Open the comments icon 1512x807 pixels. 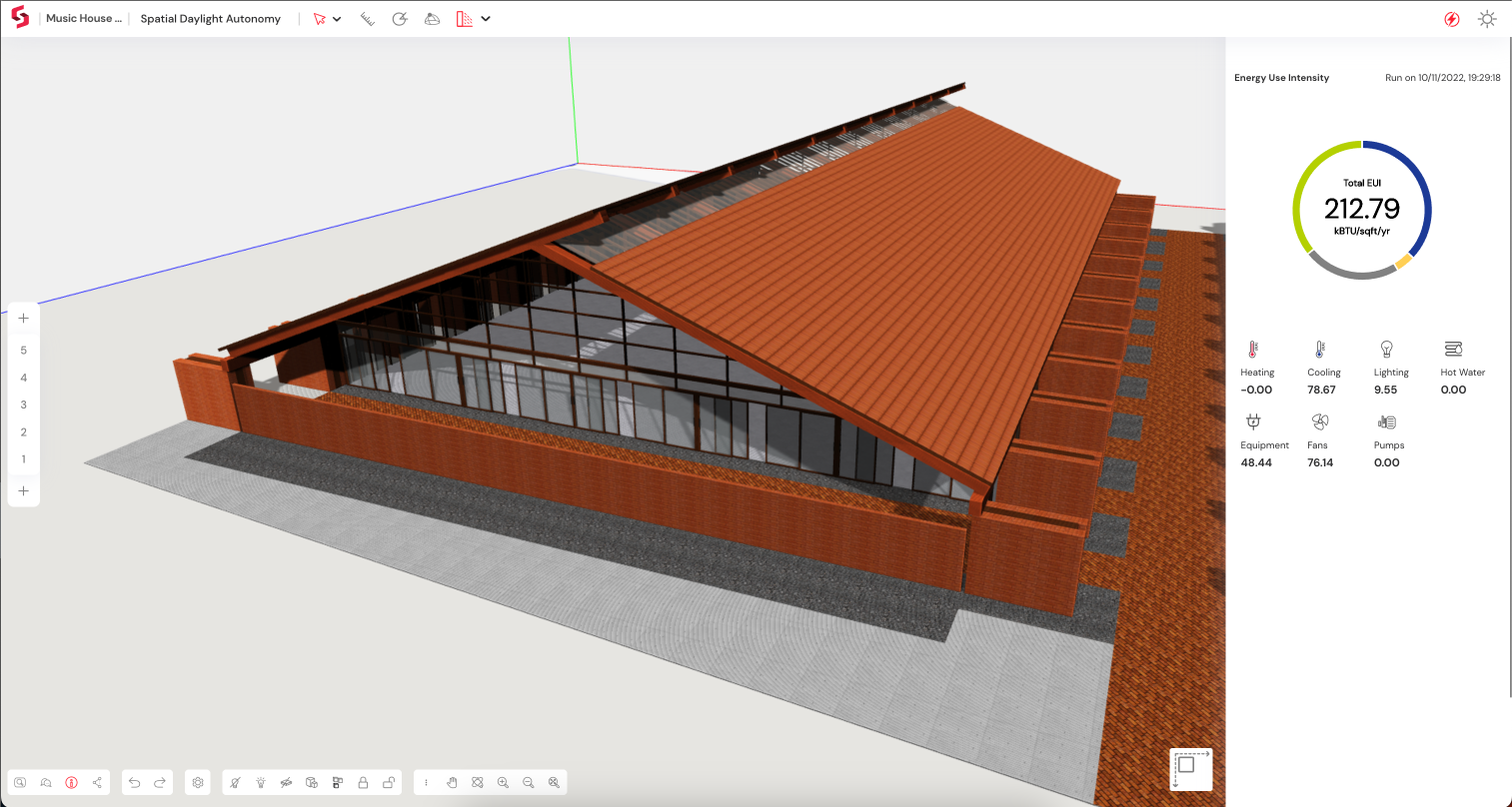pyautogui.click(x=46, y=782)
